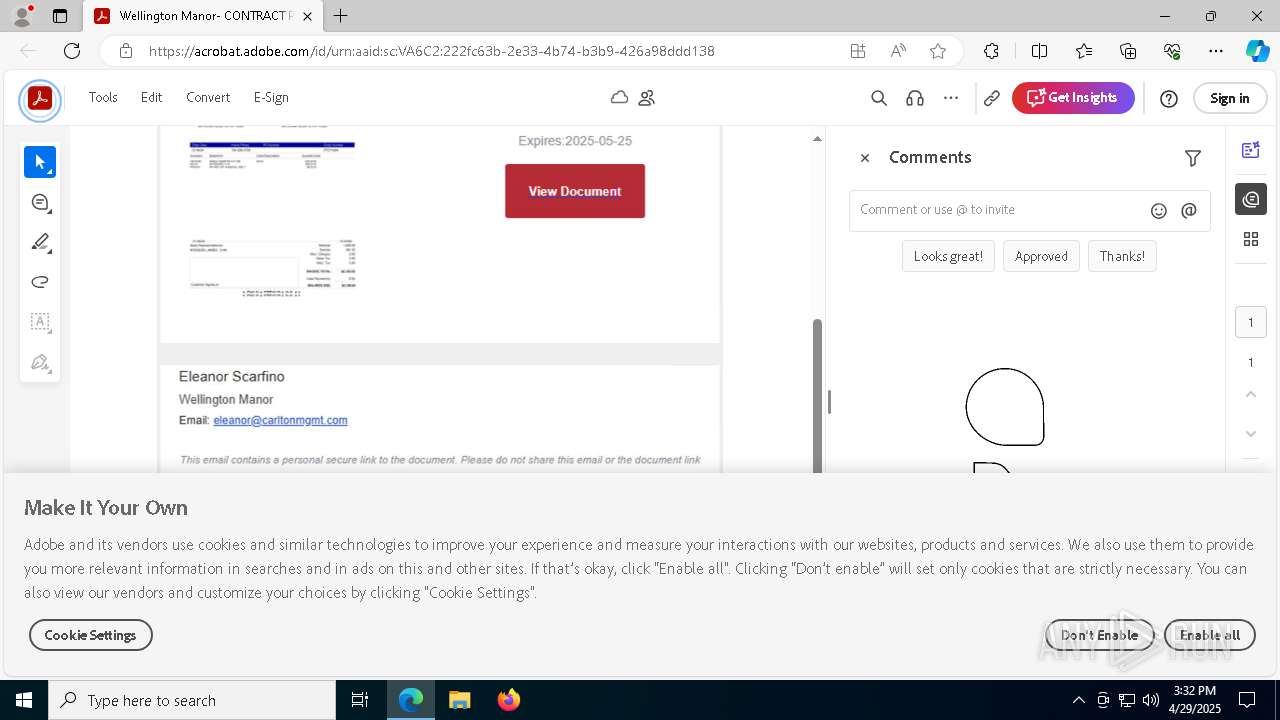Open Firefox from the taskbar
This screenshot has width=1280, height=720.
(x=509, y=700)
